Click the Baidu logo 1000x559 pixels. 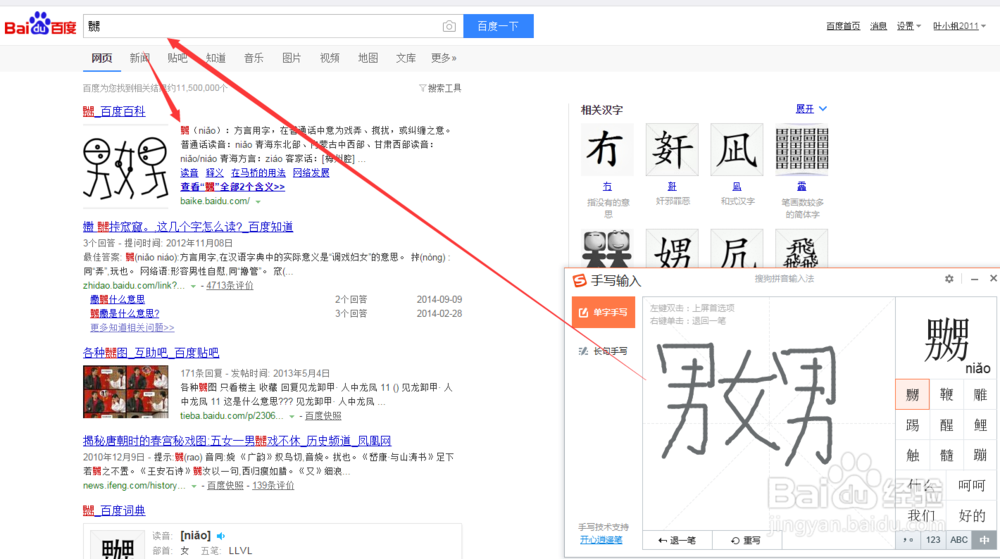[40, 25]
